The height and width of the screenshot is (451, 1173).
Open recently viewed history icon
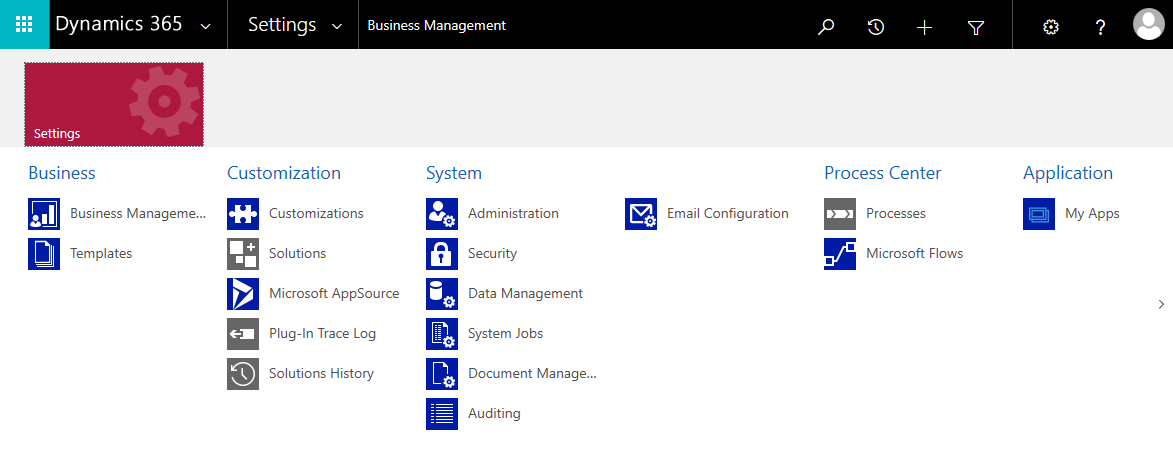[x=875, y=27]
